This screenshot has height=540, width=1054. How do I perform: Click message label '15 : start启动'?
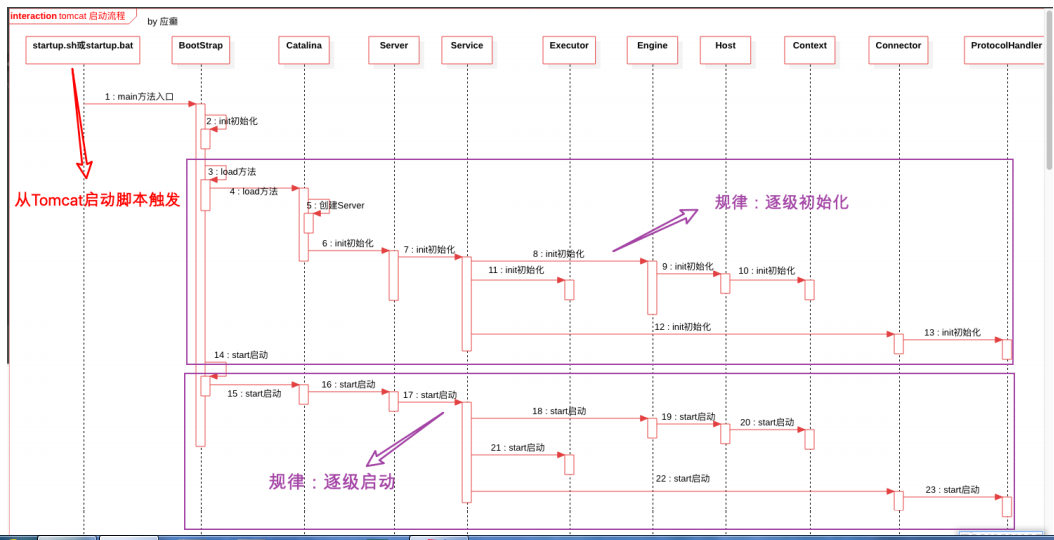click(254, 394)
